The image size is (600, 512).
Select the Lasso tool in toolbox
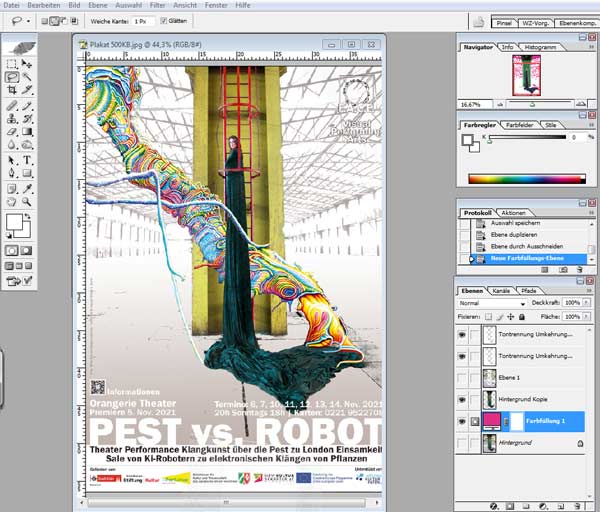click(x=12, y=76)
